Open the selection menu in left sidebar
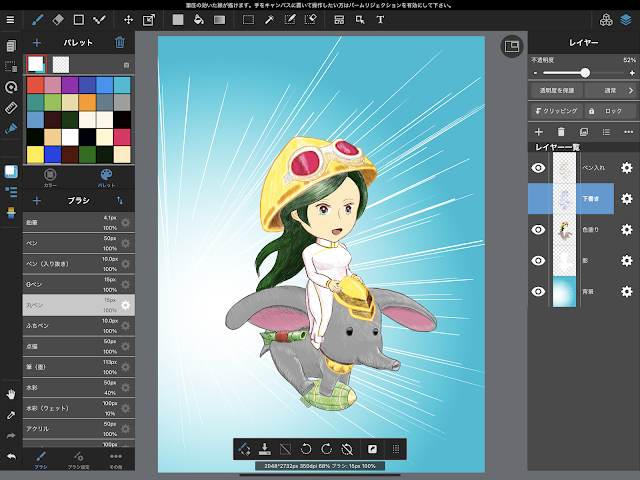The image size is (640, 480). [x=11, y=66]
